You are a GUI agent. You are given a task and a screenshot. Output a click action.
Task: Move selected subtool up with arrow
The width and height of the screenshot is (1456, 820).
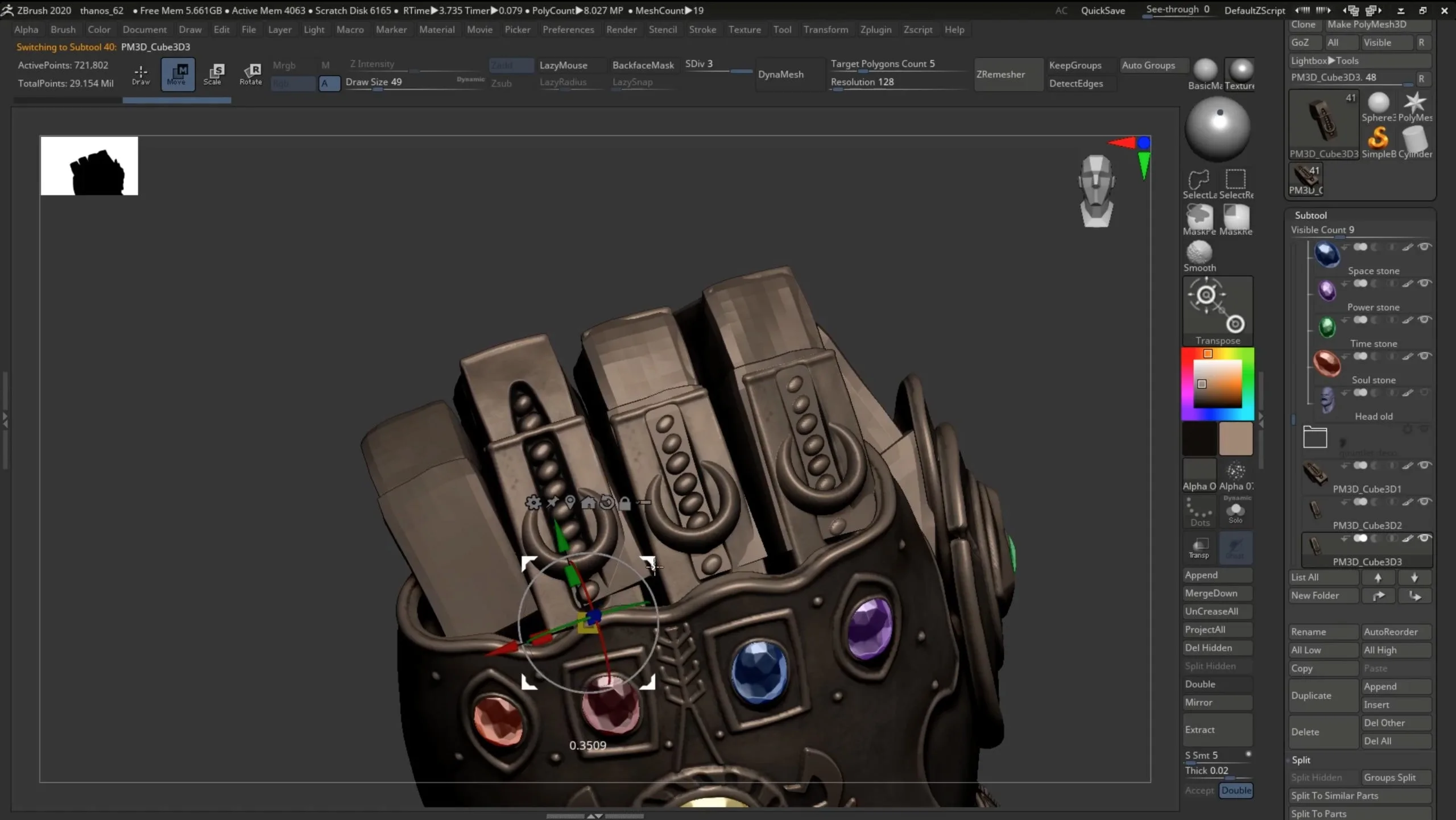[x=1378, y=577]
